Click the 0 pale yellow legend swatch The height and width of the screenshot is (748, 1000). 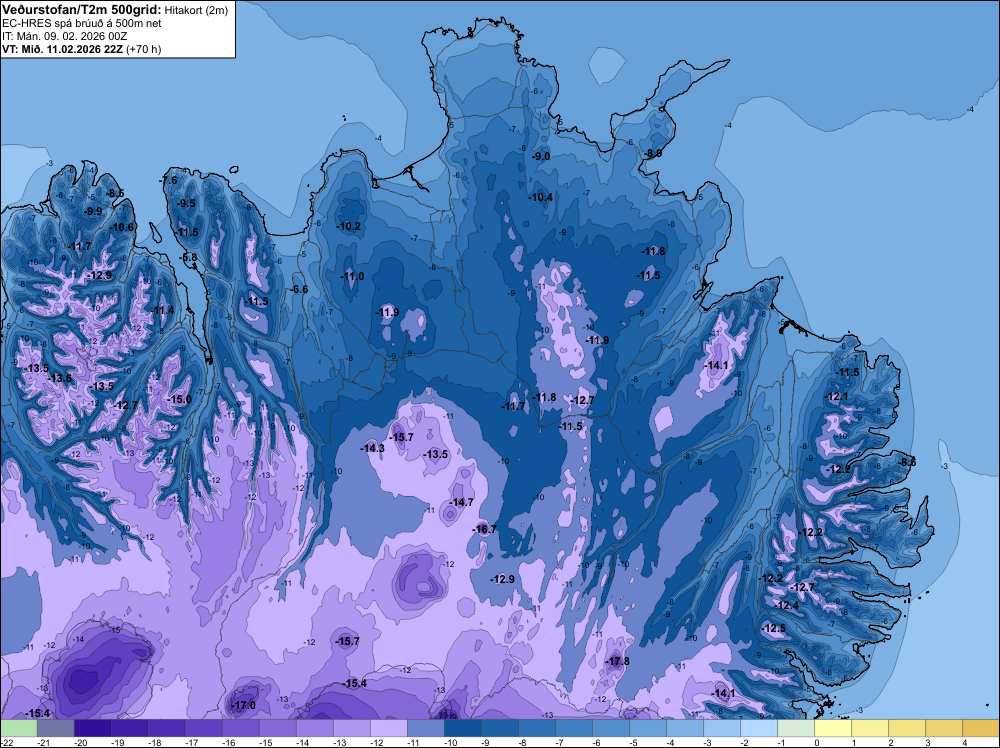pyautogui.click(x=832, y=728)
